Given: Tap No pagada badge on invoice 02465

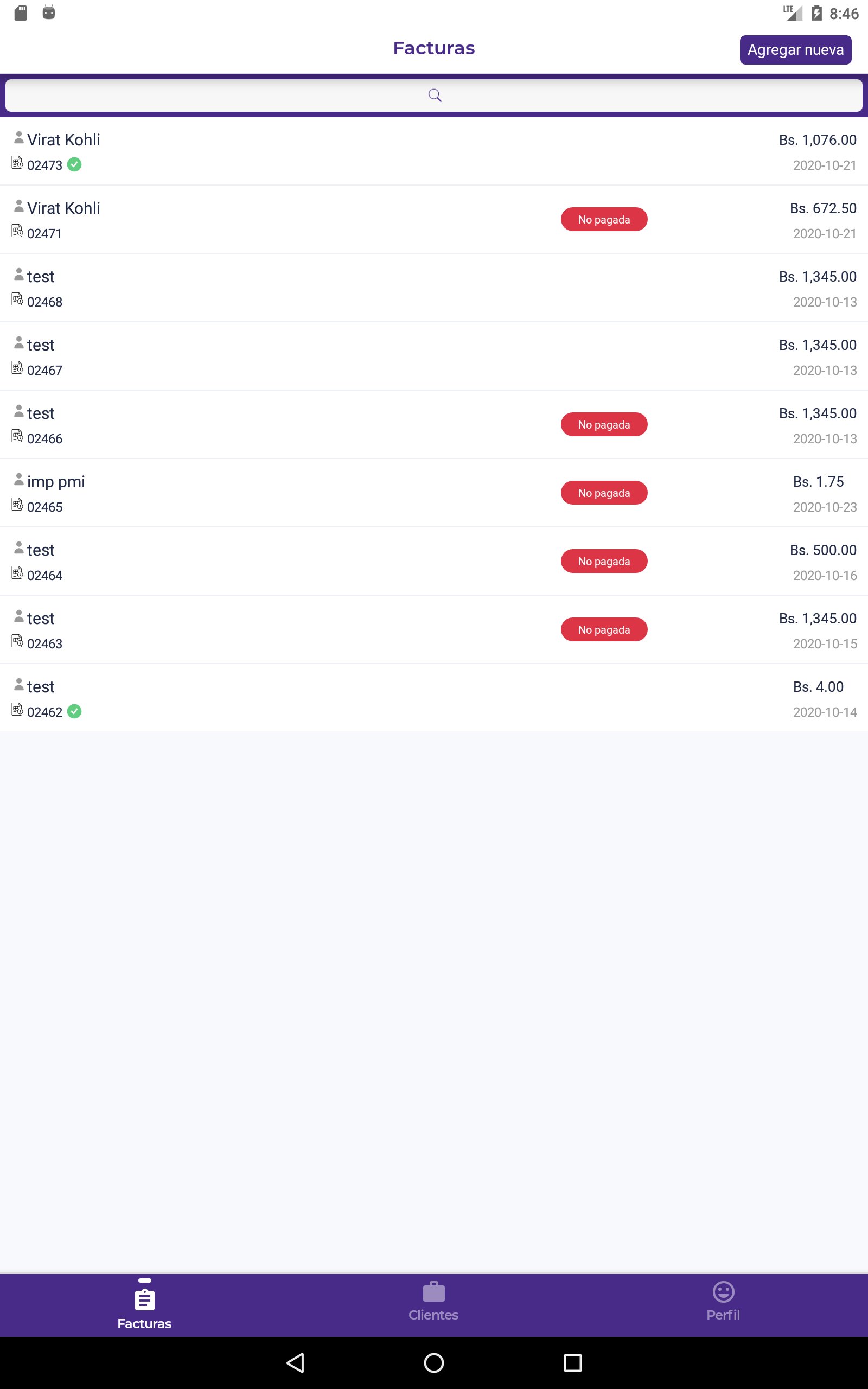Looking at the screenshot, I should [604, 493].
